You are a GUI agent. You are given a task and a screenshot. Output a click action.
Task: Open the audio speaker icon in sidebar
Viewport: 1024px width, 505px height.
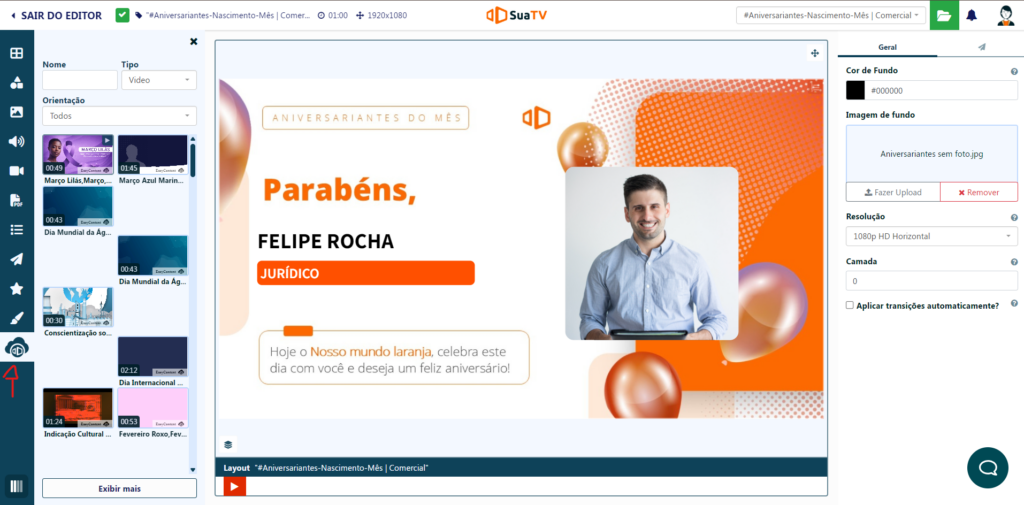click(16, 141)
